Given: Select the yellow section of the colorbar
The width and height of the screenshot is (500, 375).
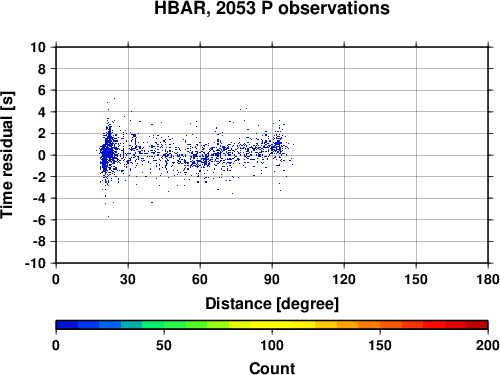Looking at the screenshot, I should point(272,324).
